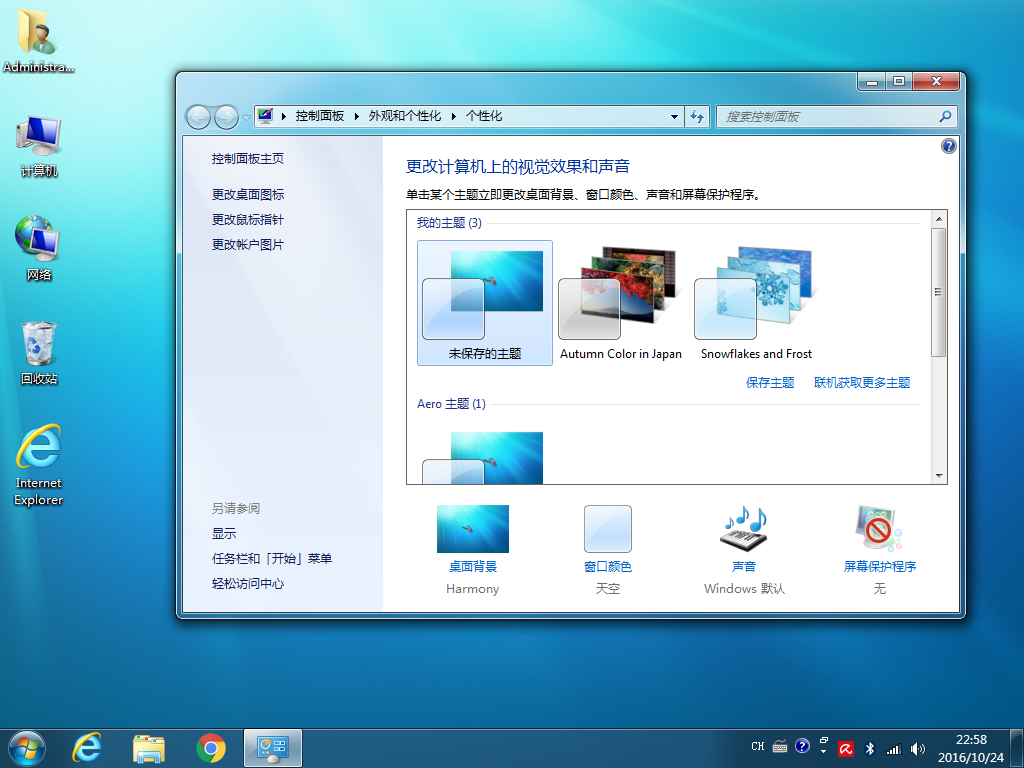The width and height of the screenshot is (1024, 768).
Task: Click 保存主题 link
Action: (x=770, y=383)
